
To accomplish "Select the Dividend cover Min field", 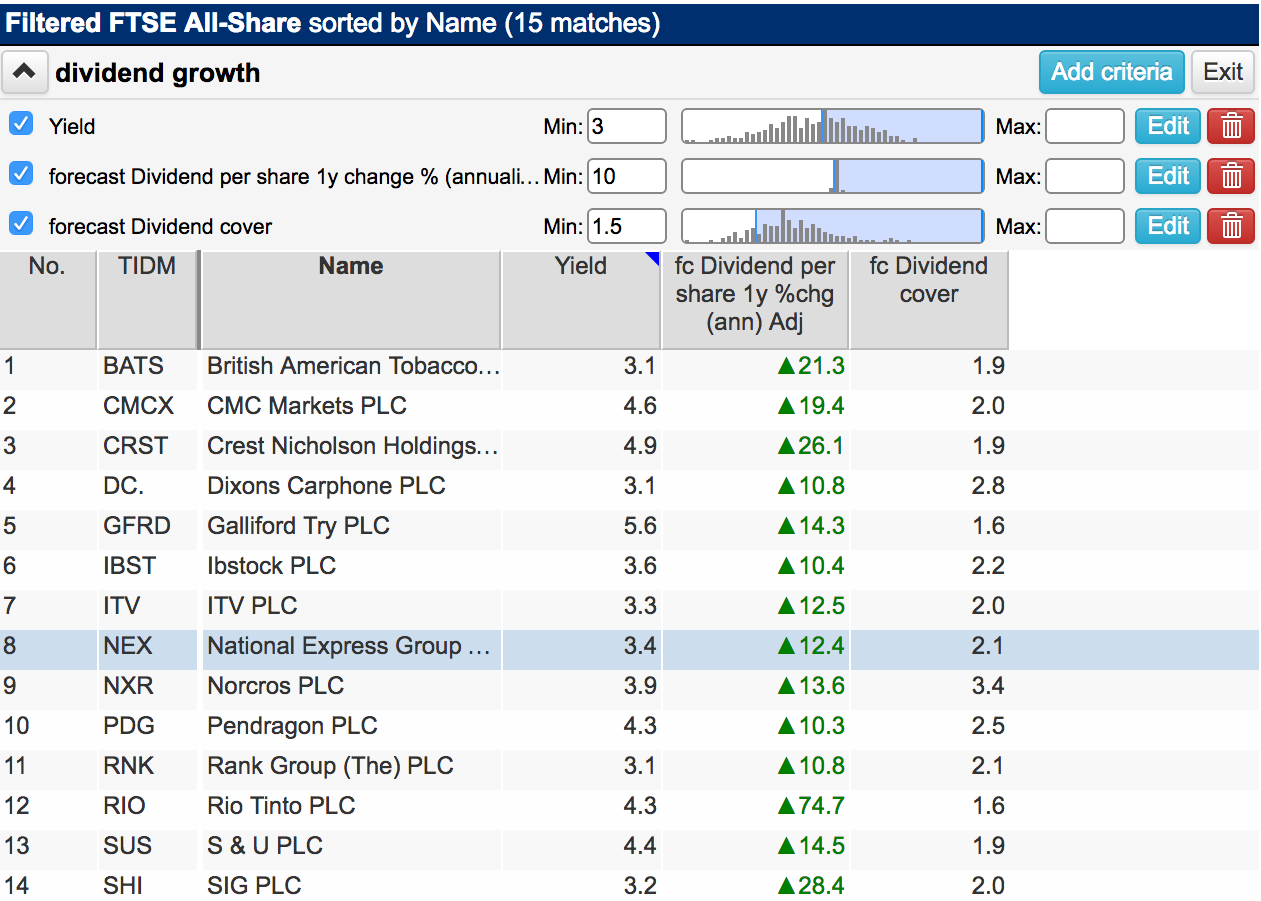I will coord(627,226).
